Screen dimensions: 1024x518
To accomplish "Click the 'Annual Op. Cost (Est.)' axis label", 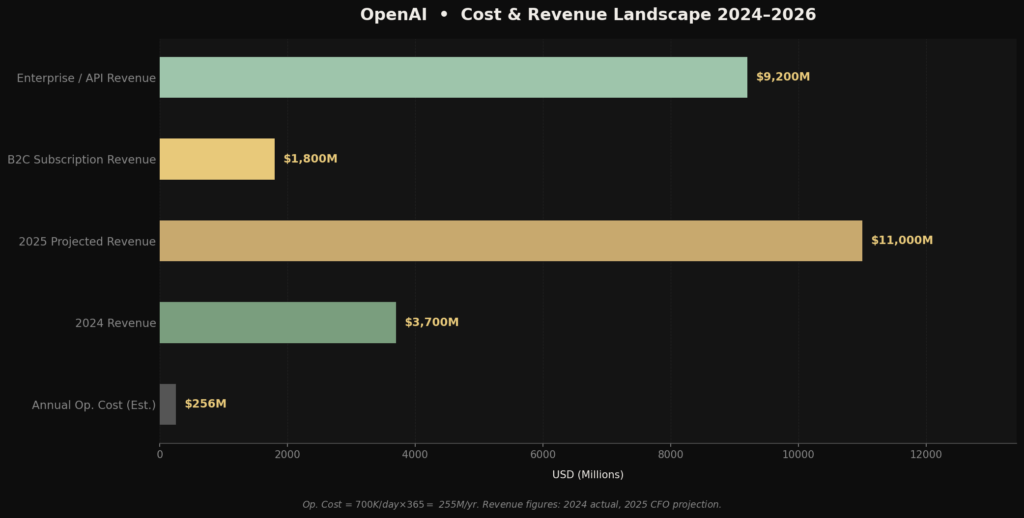I will [94, 405].
